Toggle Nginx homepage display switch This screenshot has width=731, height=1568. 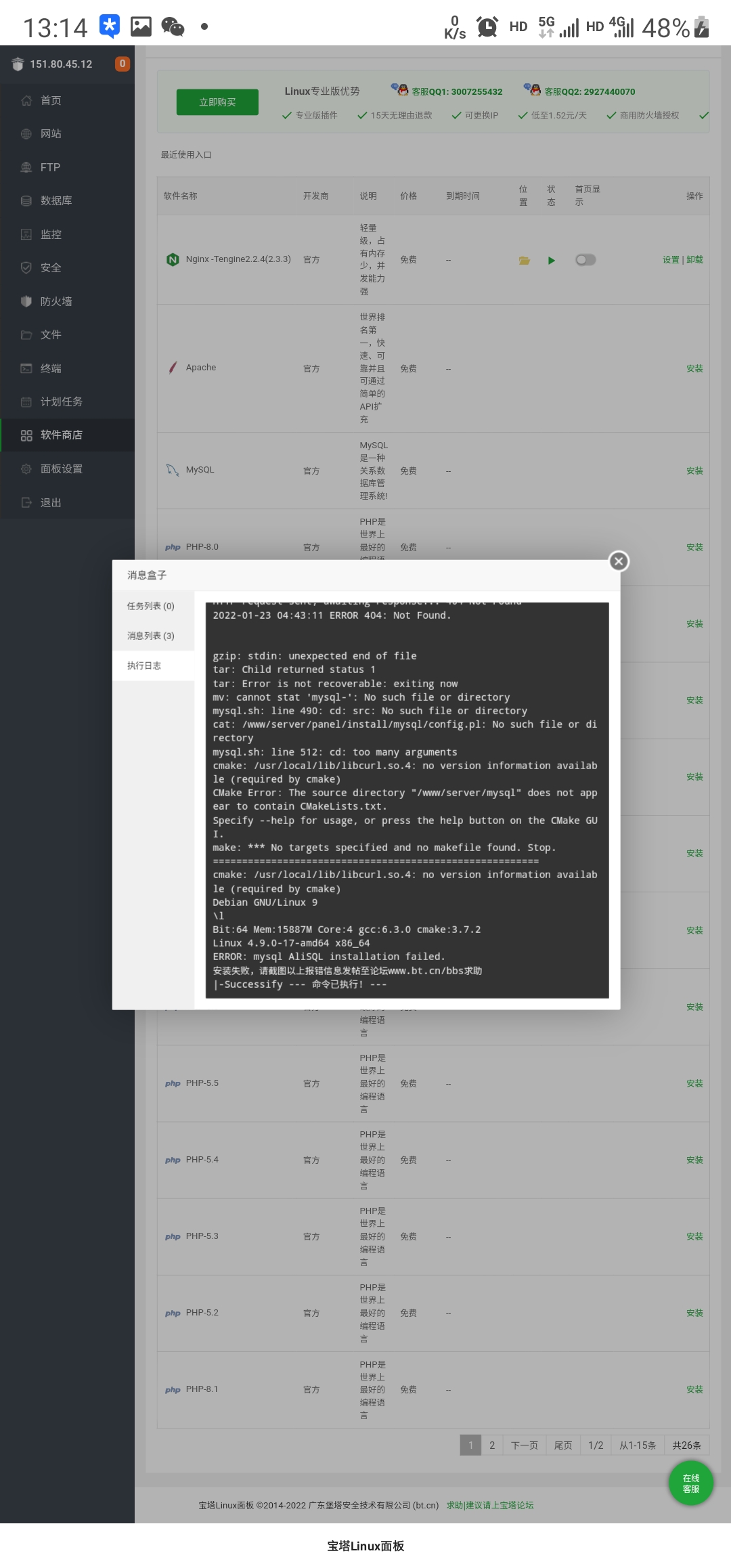tap(585, 260)
